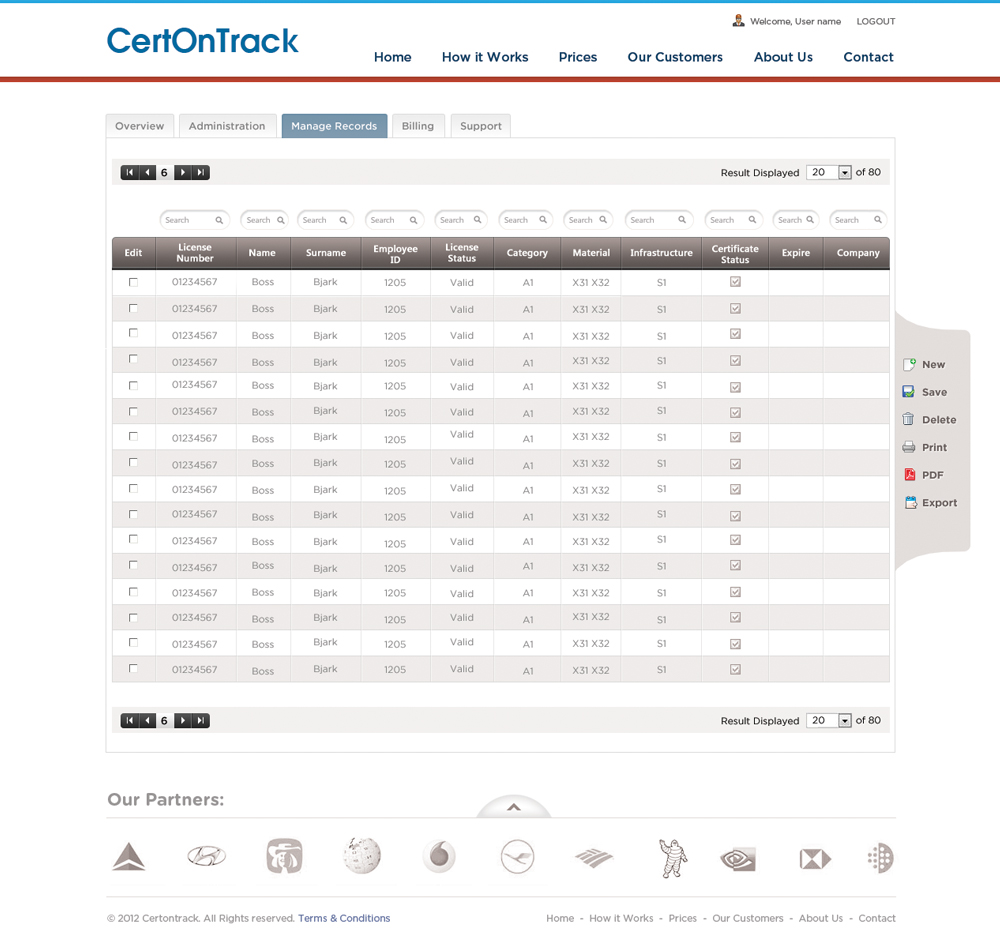Click the Print icon in side panel
The image size is (1000, 937).
pyautogui.click(x=909, y=447)
